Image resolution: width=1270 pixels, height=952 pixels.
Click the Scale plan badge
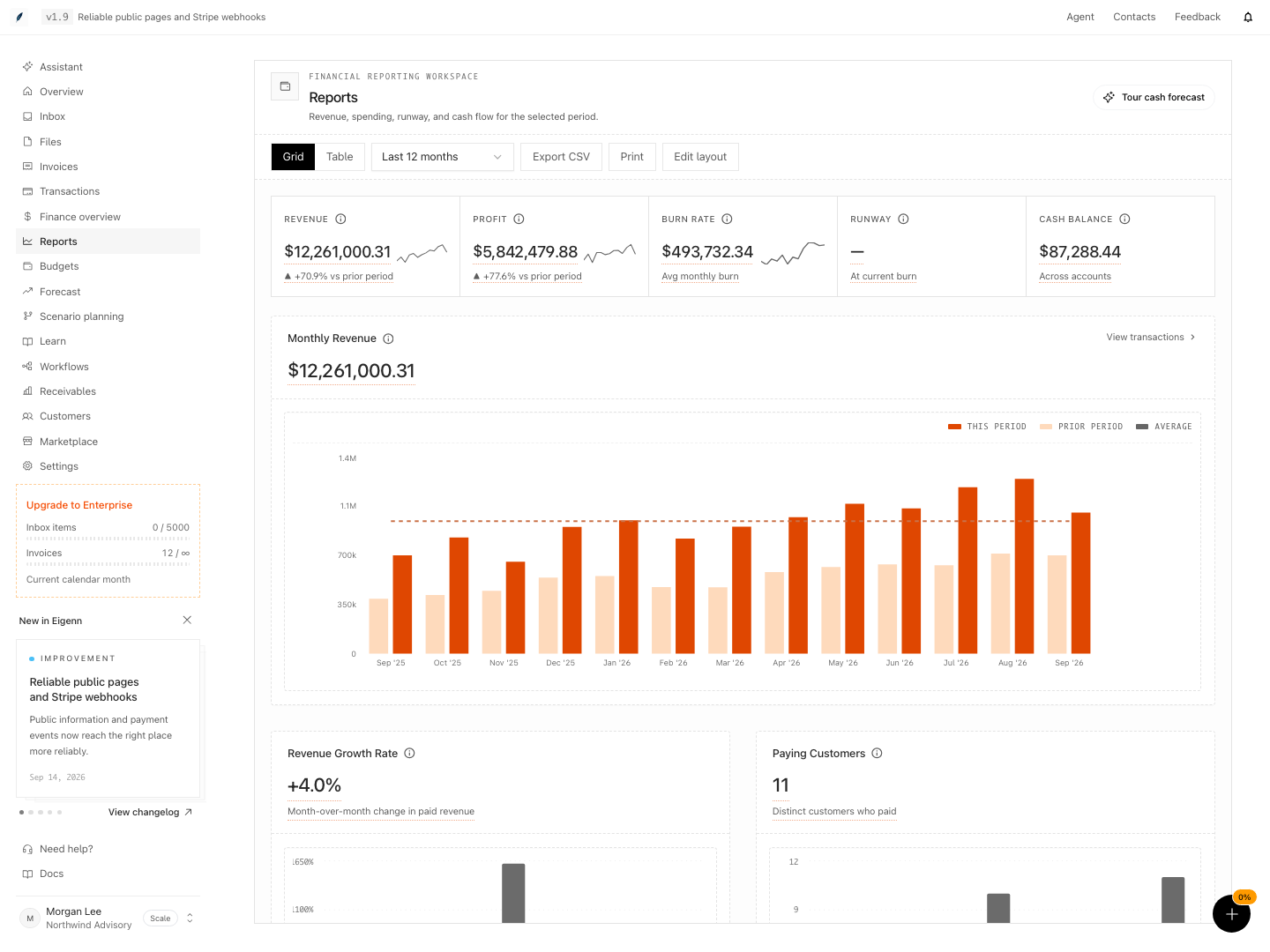pos(161,919)
